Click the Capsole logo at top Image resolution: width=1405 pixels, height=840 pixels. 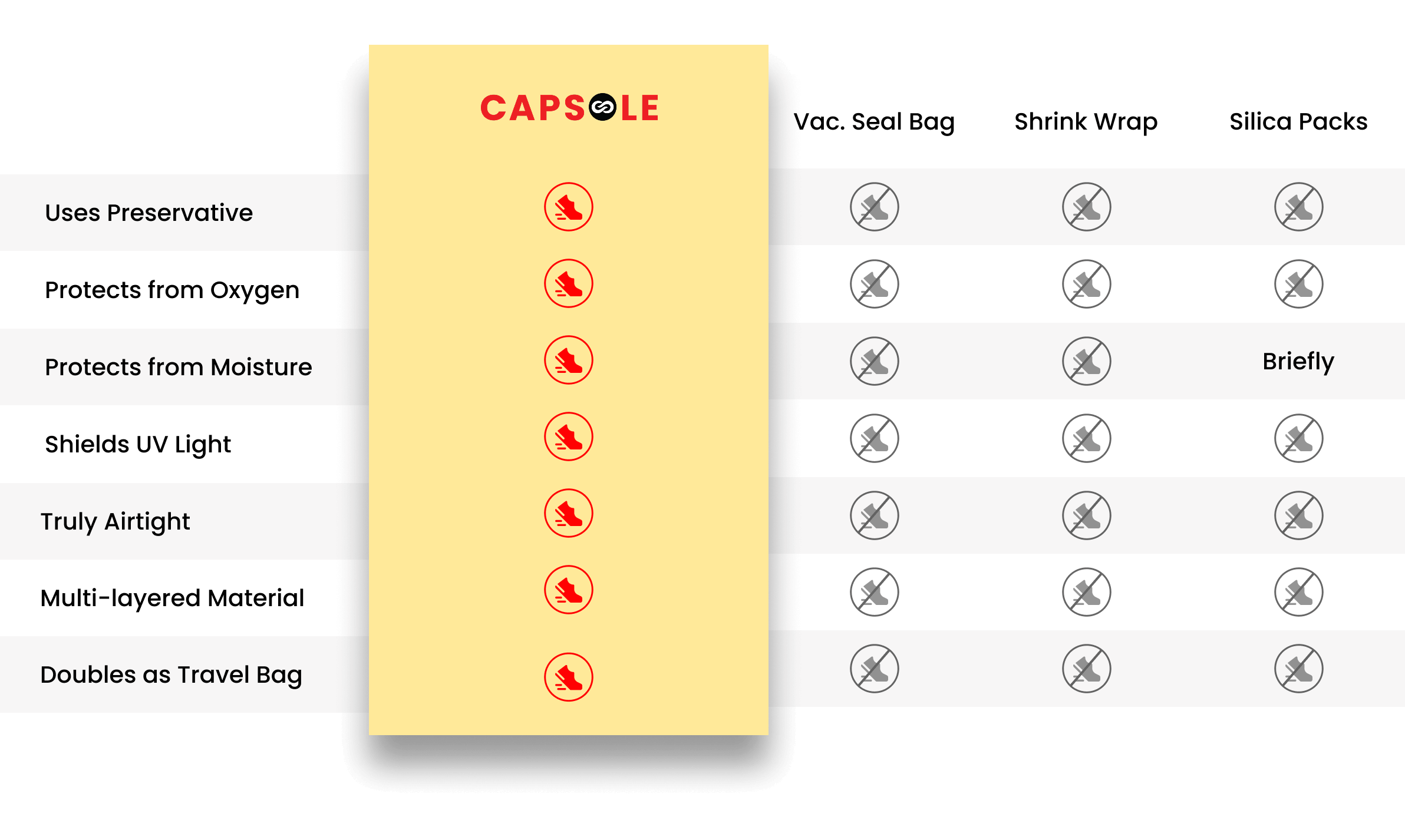(x=569, y=108)
